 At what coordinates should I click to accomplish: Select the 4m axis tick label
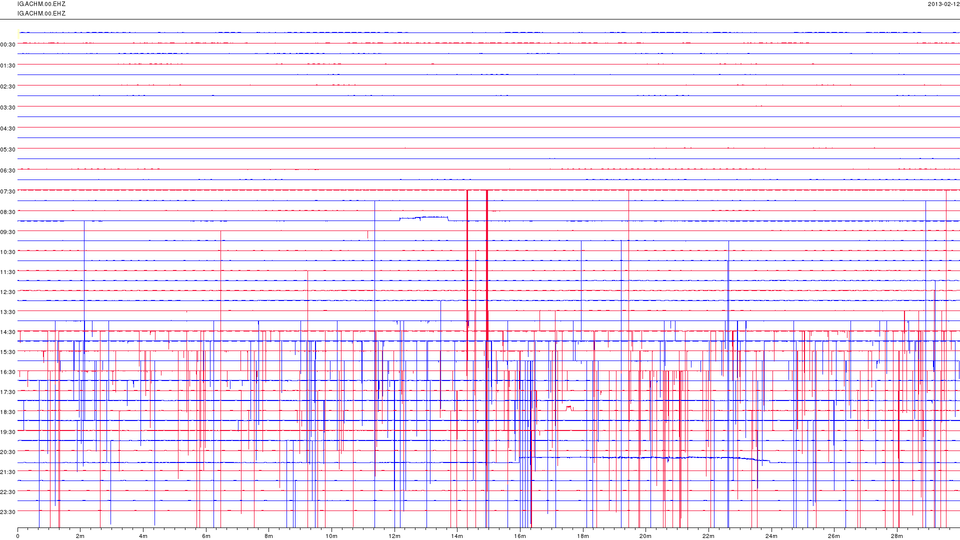[143, 536]
